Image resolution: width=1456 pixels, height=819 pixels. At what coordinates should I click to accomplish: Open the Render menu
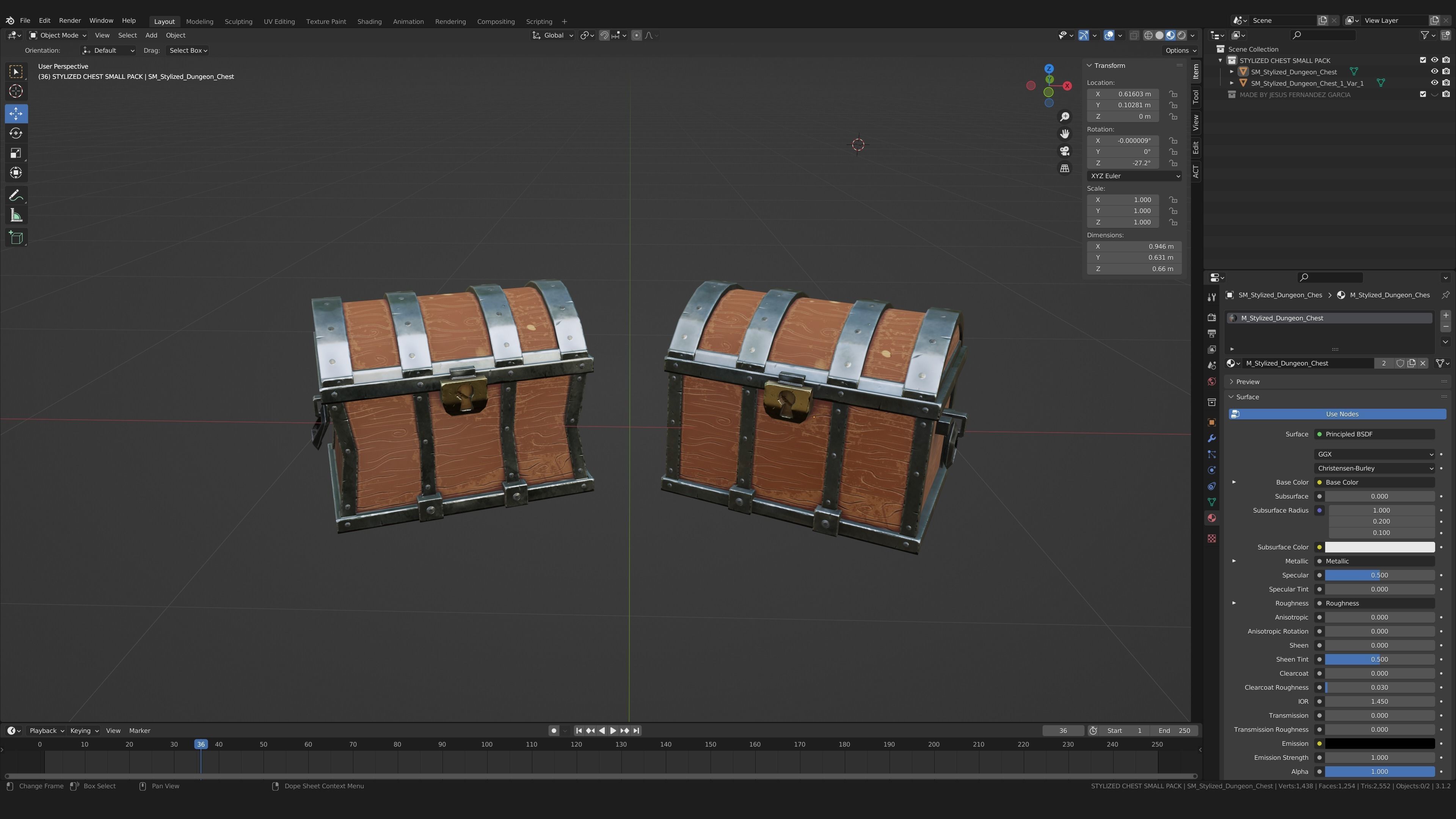click(x=70, y=20)
